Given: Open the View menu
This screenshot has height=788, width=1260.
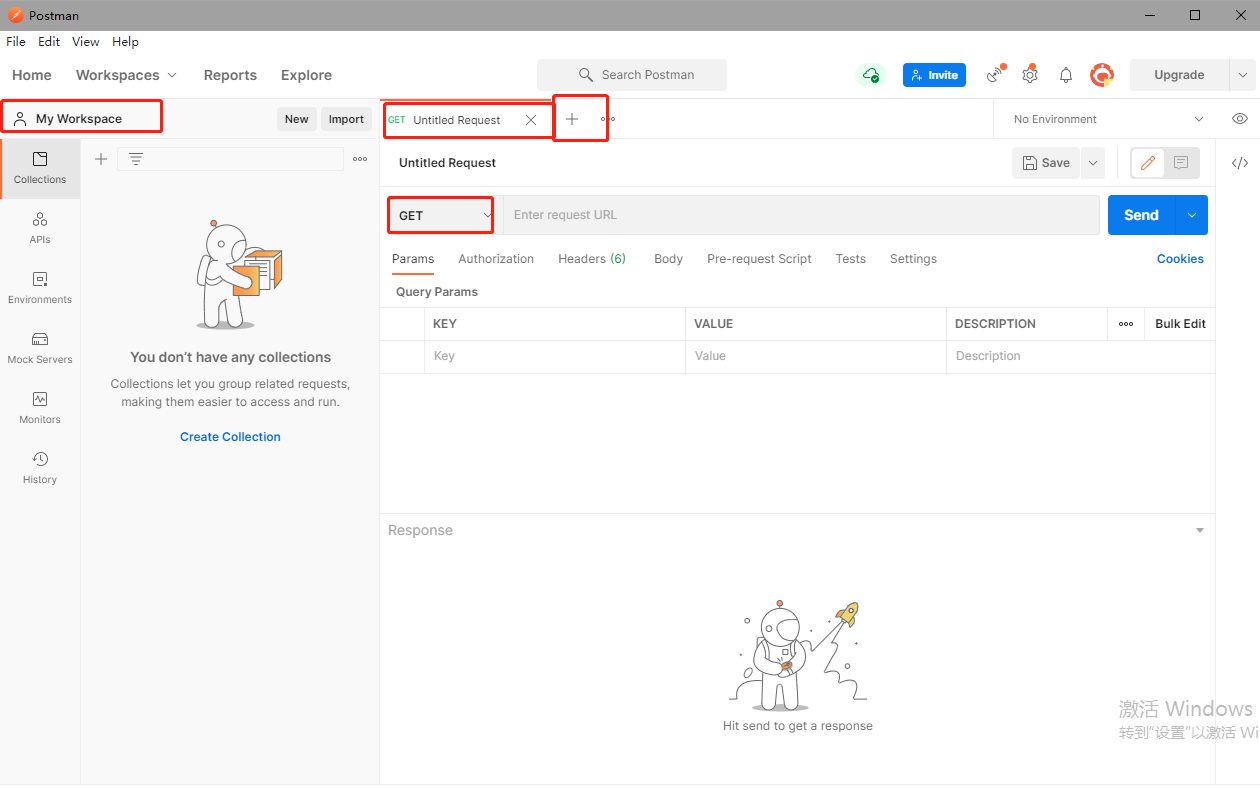Looking at the screenshot, I should point(86,42).
